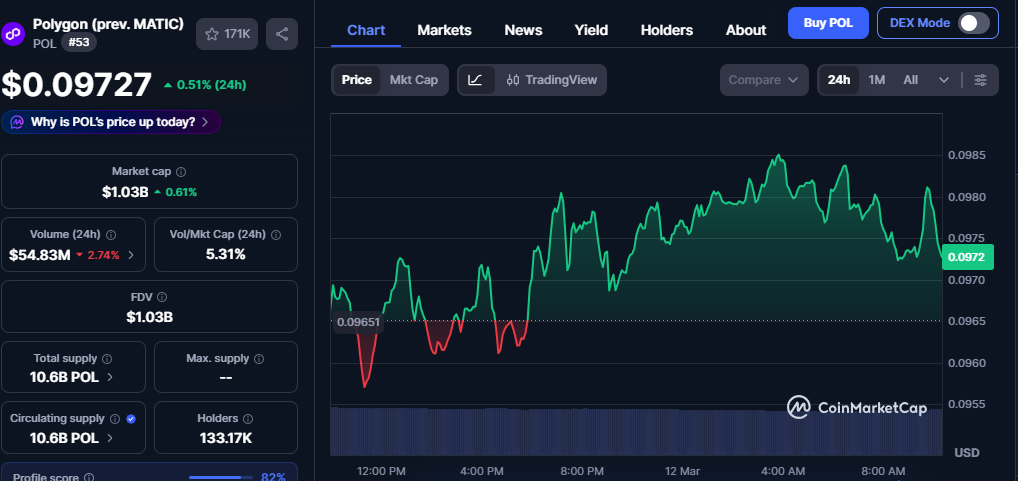The width and height of the screenshot is (1018, 481).
Task: Set chart range to 24h
Action: 839,80
